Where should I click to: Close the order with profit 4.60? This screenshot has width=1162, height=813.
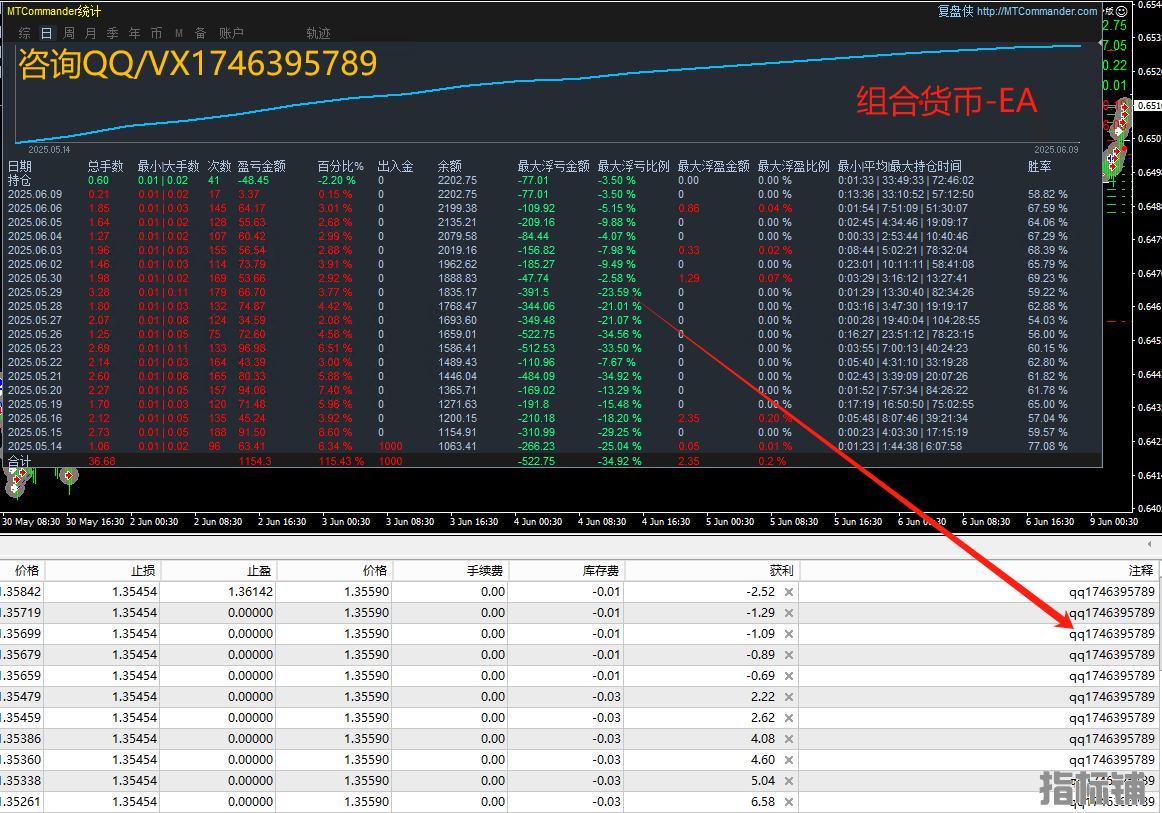788,760
